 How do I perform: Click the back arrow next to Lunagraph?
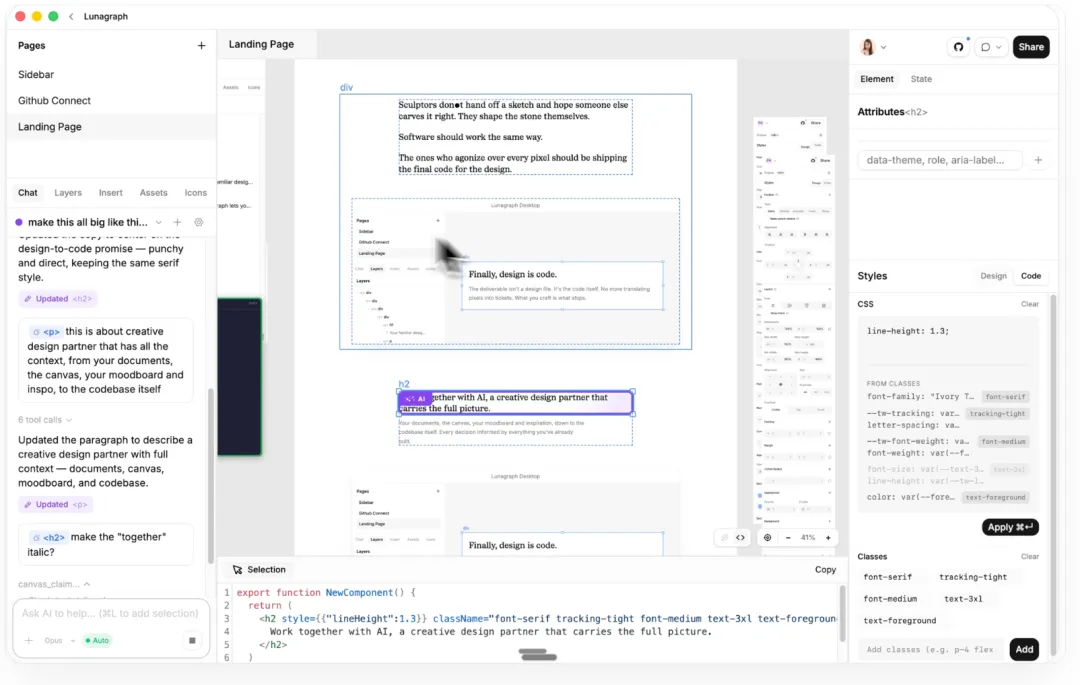[71, 17]
